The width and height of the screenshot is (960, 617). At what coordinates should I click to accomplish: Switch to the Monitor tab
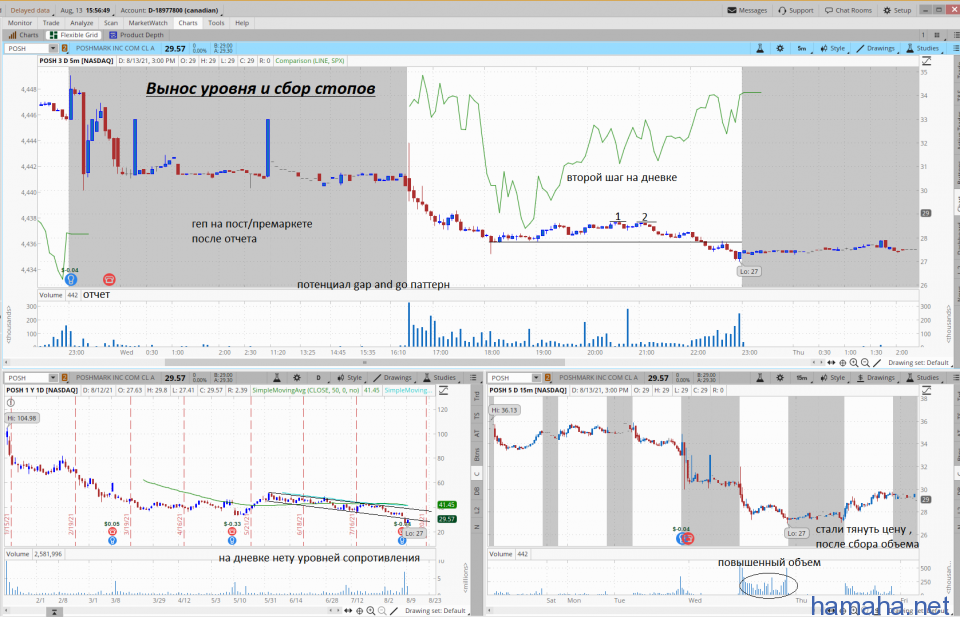(x=20, y=23)
